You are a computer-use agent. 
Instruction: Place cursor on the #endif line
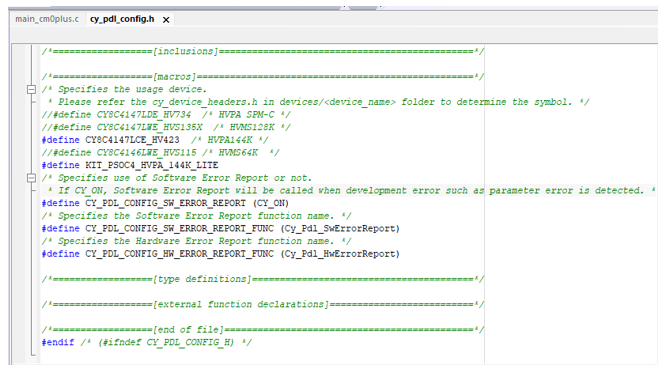click(146, 342)
